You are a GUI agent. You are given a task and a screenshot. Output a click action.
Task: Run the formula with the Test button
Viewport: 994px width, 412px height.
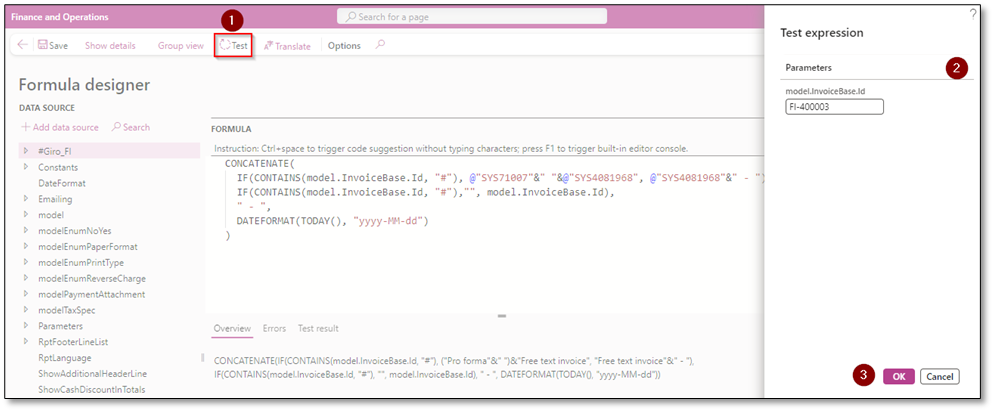(233, 46)
